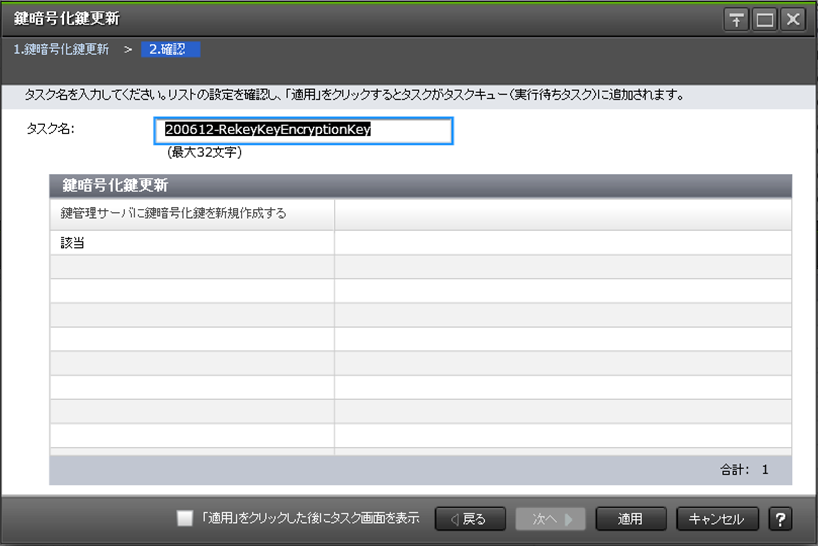Apply settings with the 適用 button
This screenshot has height=546, width=818.
click(631, 519)
